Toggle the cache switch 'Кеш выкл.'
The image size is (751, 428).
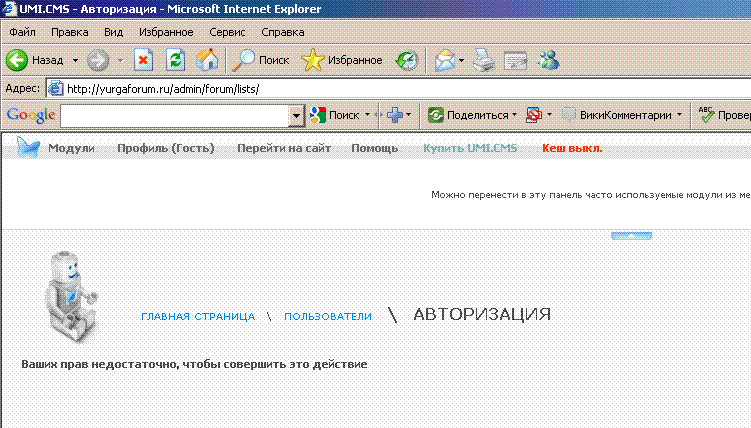point(572,148)
